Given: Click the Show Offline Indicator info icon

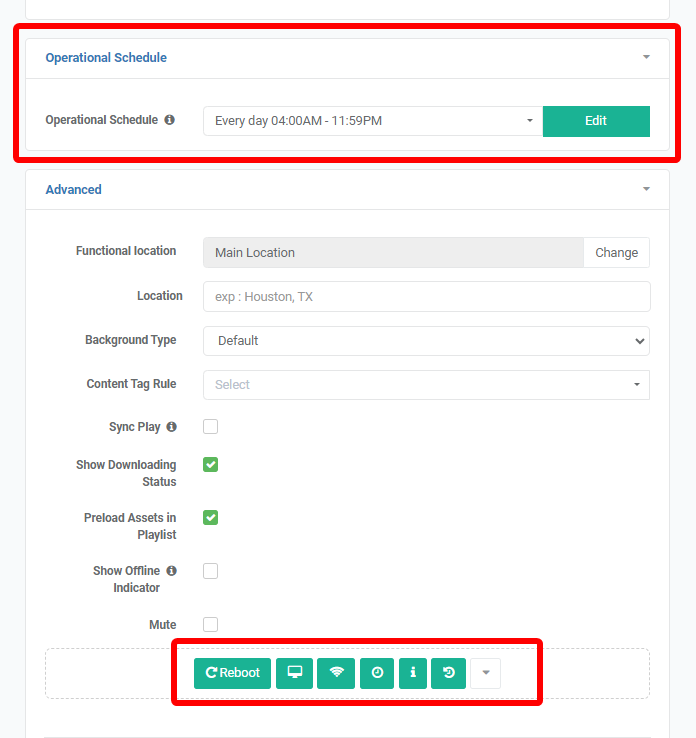Looking at the screenshot, I should 172,571.
